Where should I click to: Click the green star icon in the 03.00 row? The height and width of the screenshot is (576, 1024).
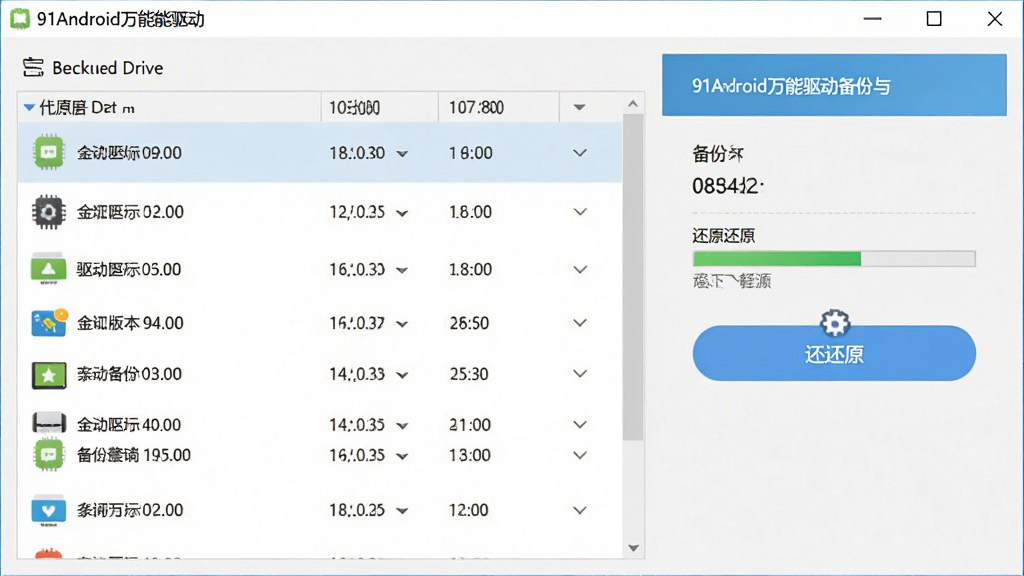coord(49,375)
